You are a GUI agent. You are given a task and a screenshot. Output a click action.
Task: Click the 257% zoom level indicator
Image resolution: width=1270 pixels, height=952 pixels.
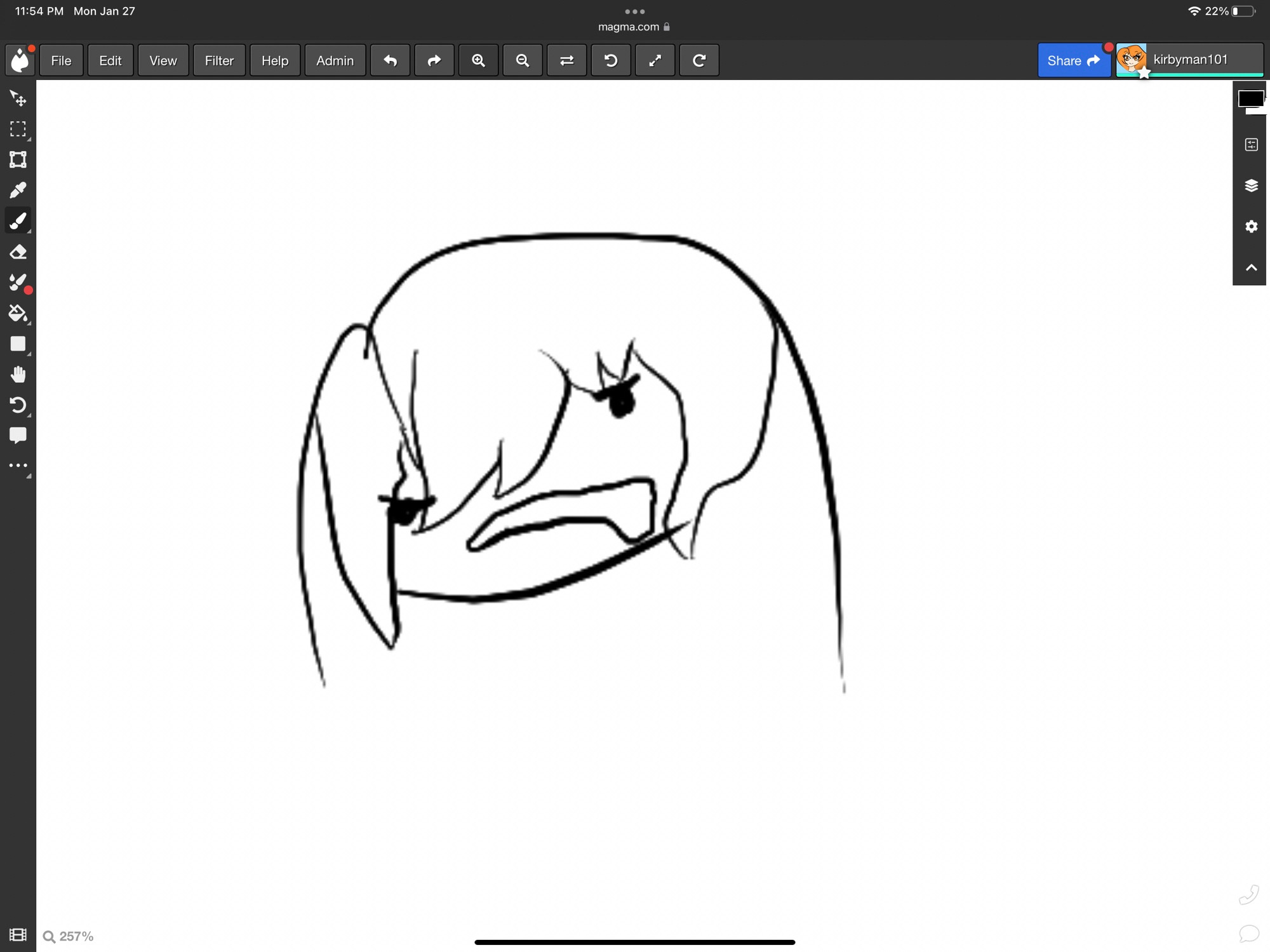[x=69, y=936]
